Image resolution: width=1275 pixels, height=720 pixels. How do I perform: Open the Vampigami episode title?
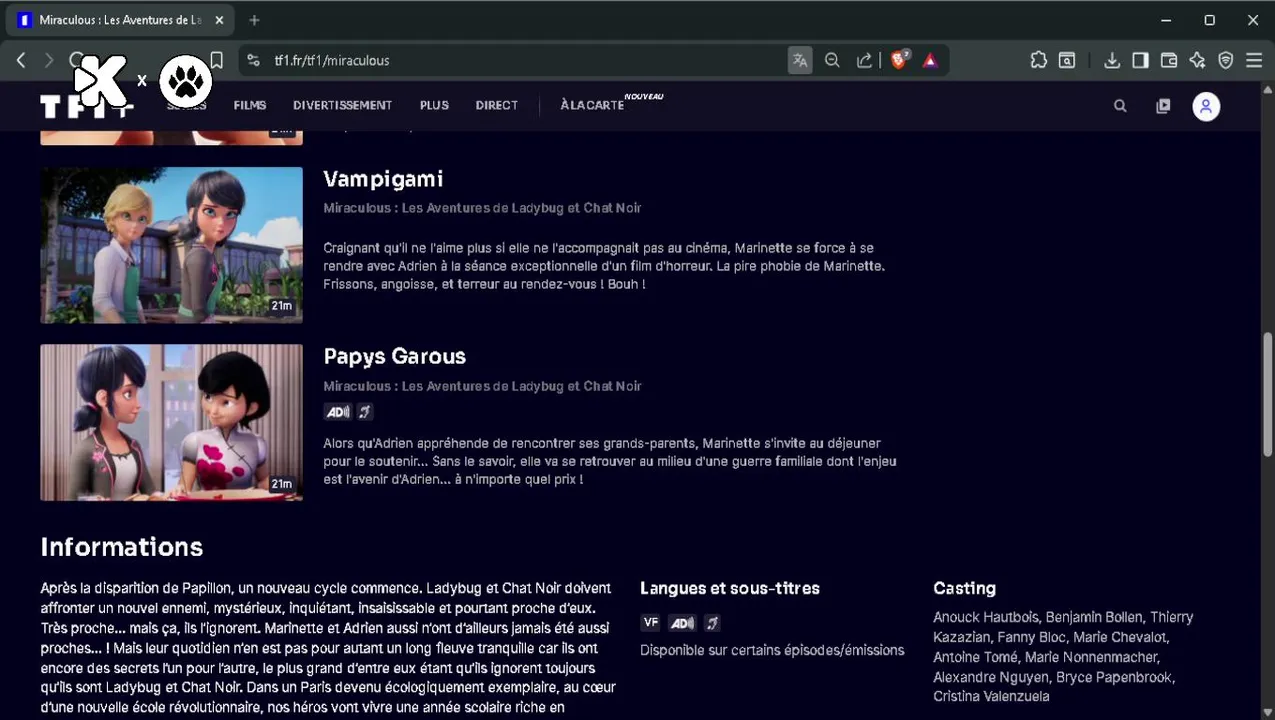pyautogui.click(x=383, y=179)
